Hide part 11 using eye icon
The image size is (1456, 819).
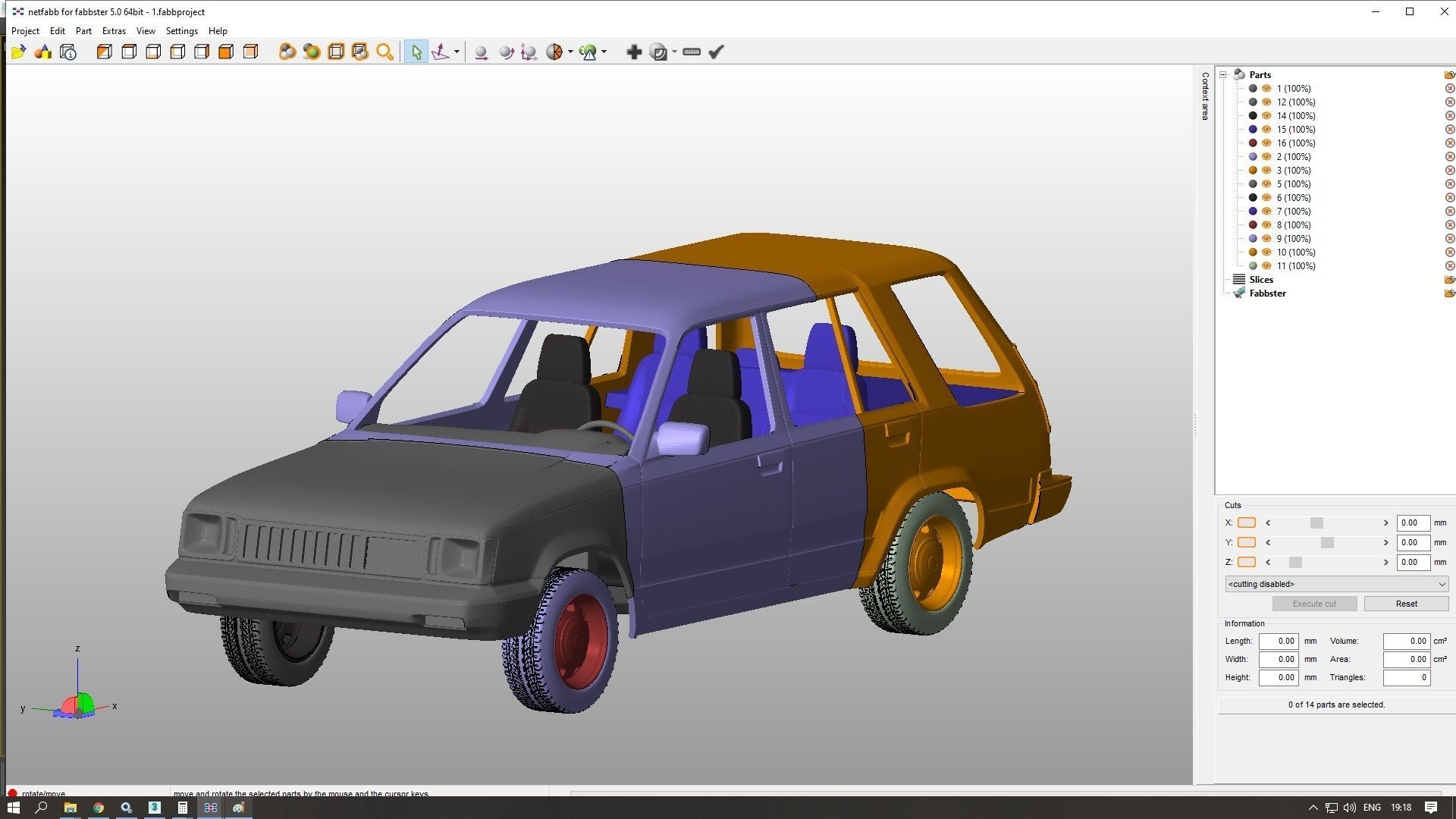coord(1266,266)
